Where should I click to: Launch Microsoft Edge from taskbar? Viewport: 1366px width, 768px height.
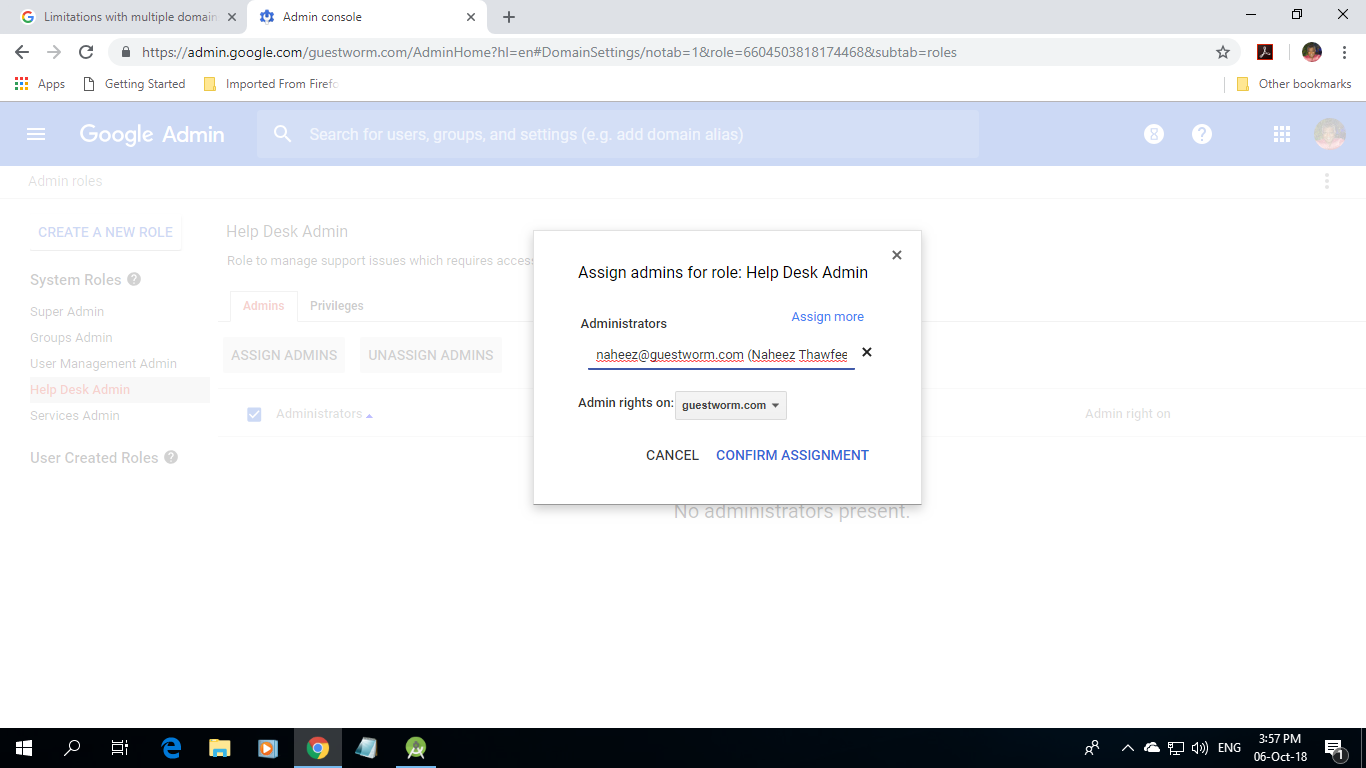click(171, 748)
